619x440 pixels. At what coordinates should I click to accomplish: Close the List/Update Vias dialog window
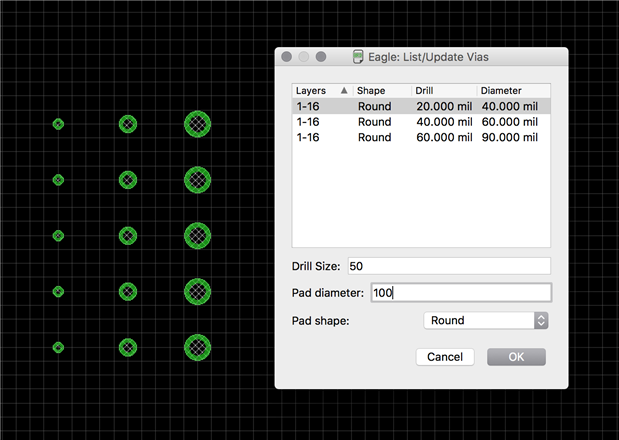pyautogui.click(x=287, y=58)
